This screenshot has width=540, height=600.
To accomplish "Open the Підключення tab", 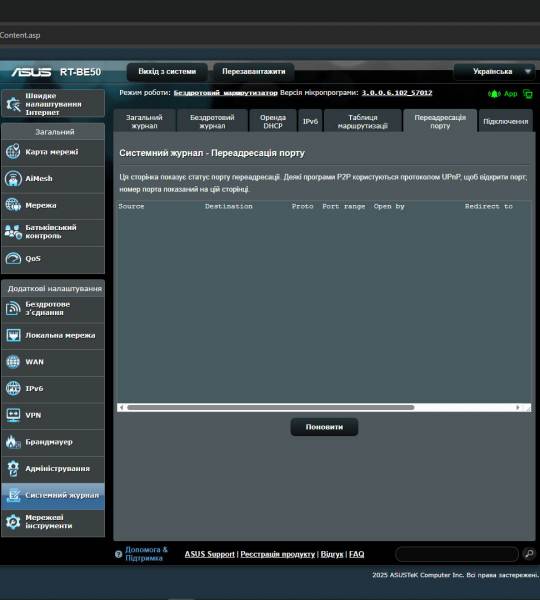I will click(506, 121).
